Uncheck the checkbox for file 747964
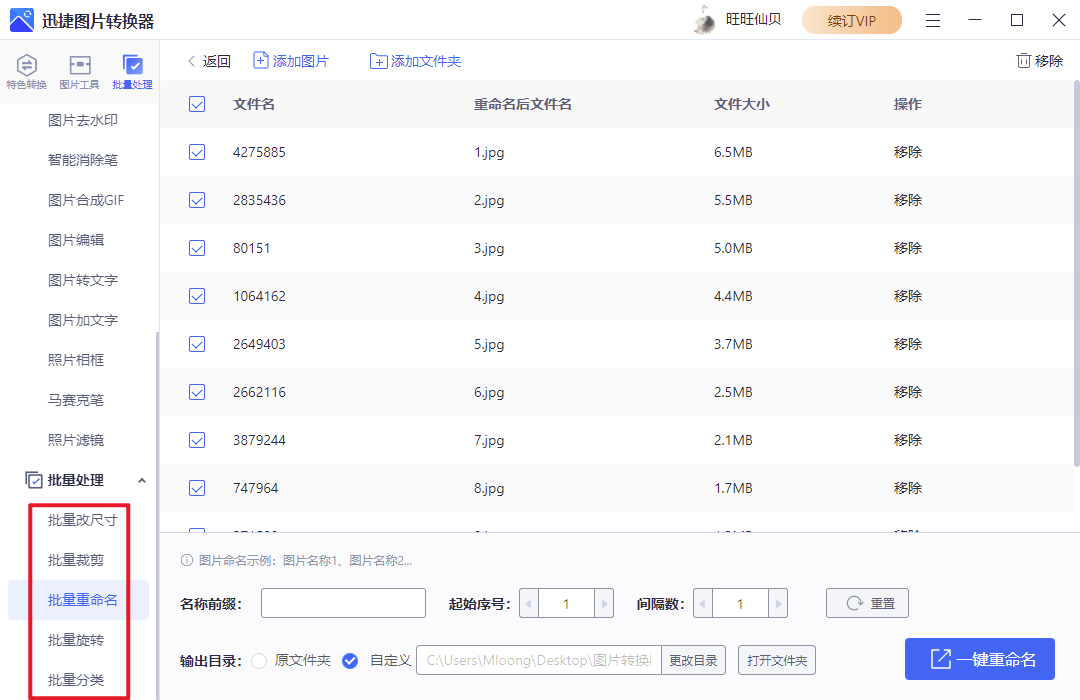This screenshot has width=1080, height=700. click(x=197, y=488)
